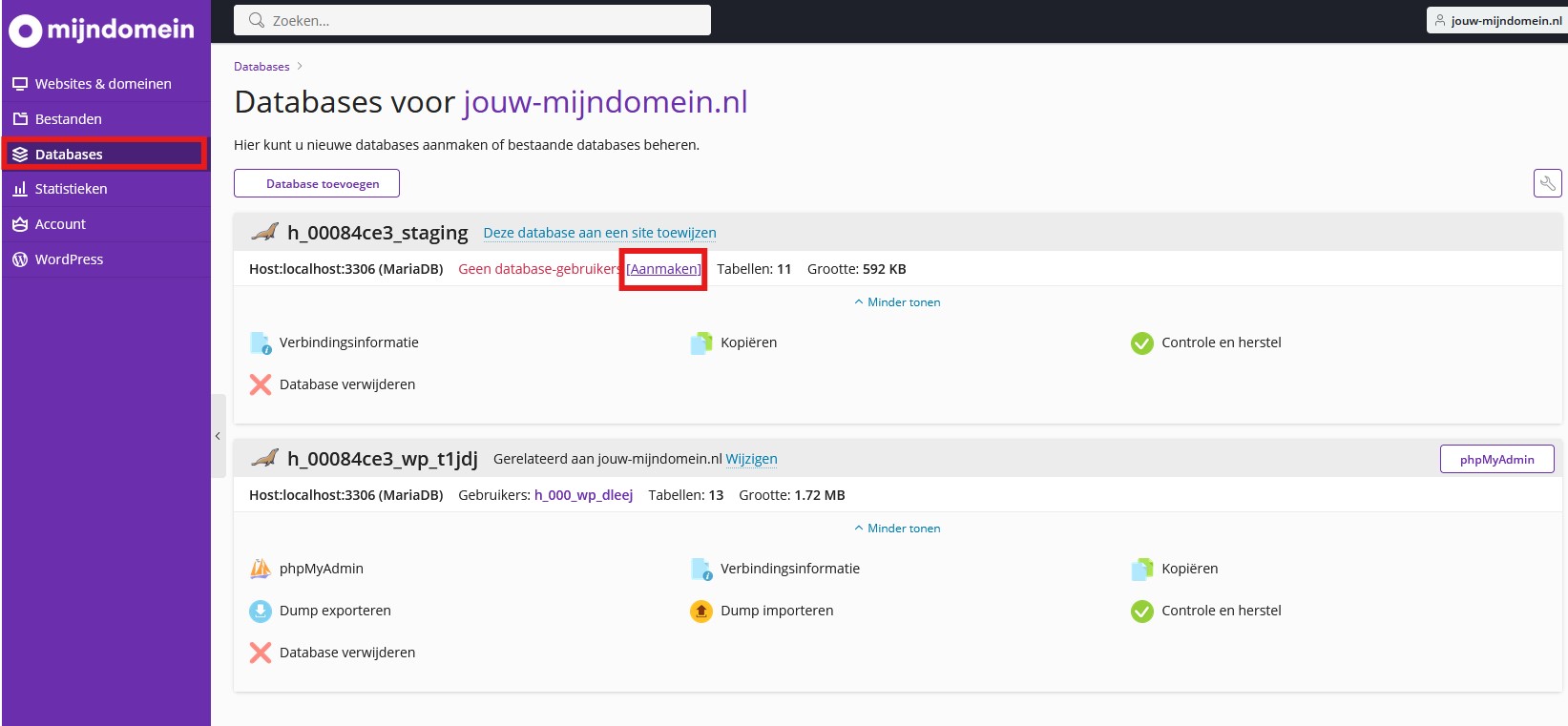Click Controle en herstel checkmark for wp_t1jdj
The height and width of the screenshot is (726, 1568).
click(x=1141, y=611)
